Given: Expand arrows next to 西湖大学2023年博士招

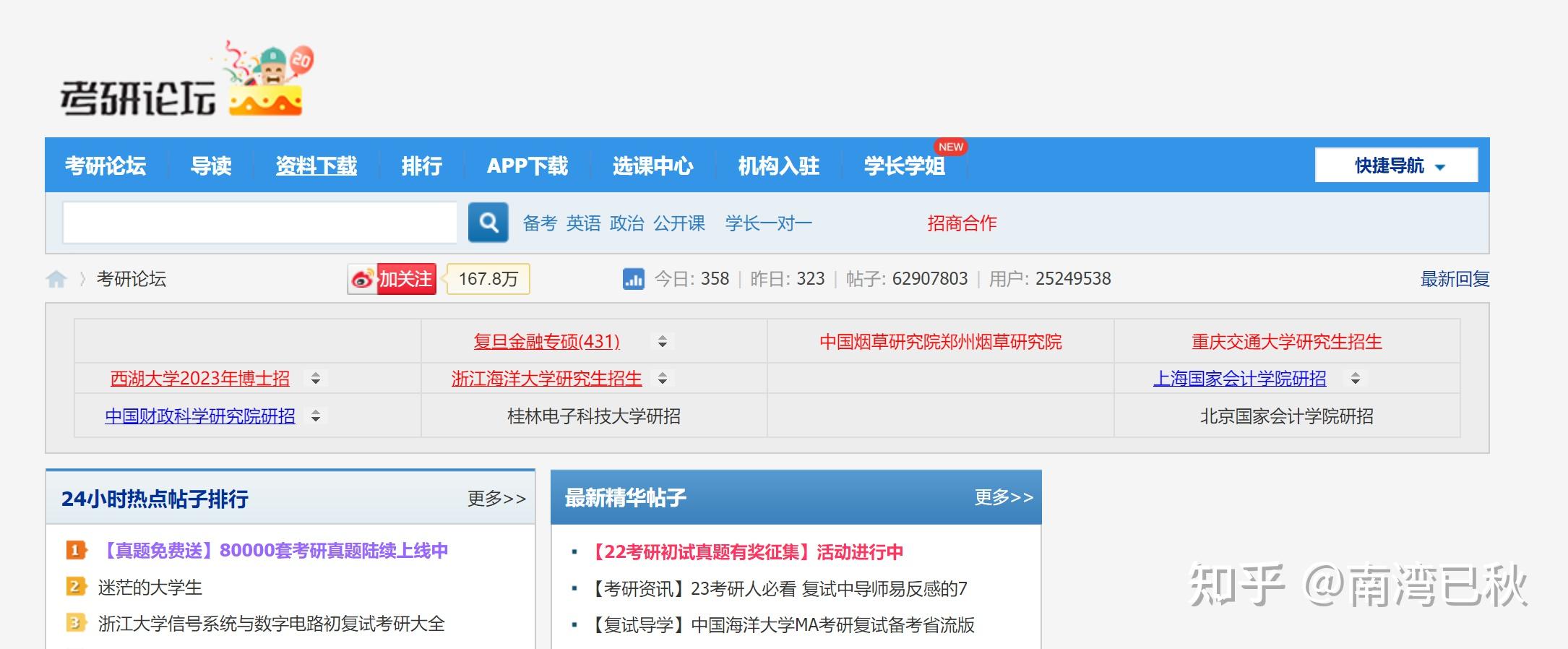Looking at the screenshot, I should coord(316,379).
